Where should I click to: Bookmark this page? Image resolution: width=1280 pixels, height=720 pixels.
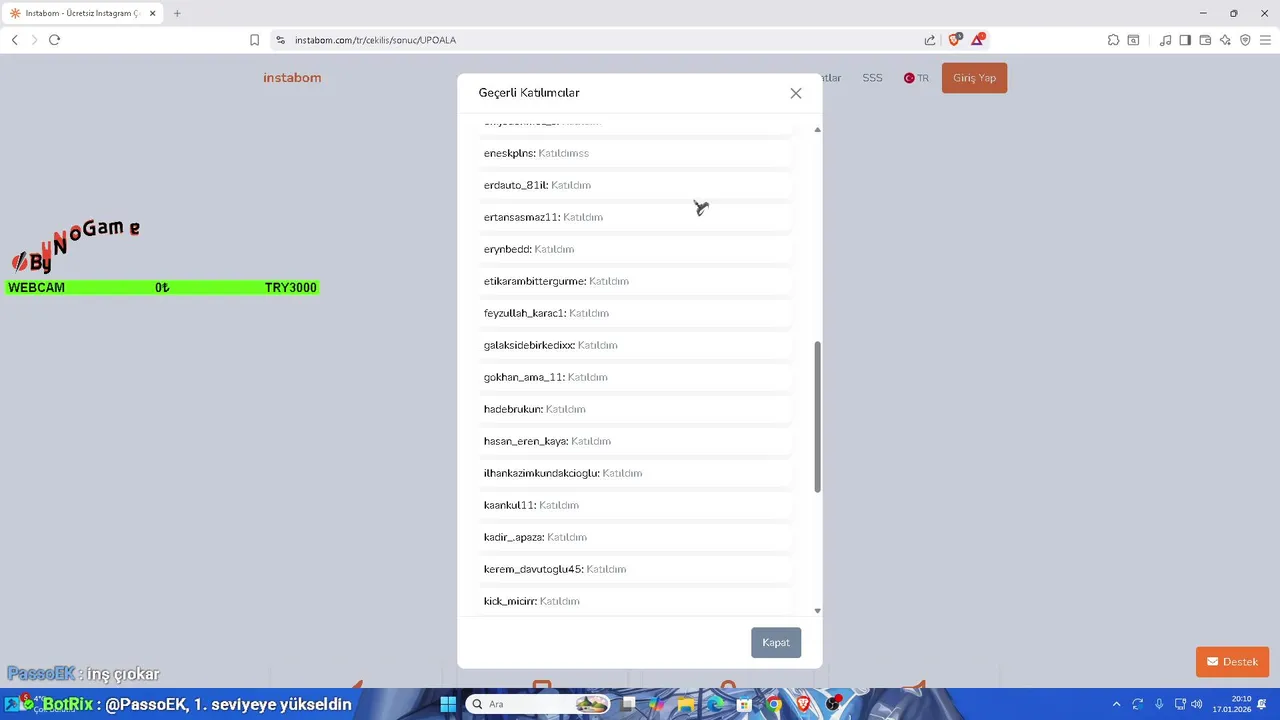[254, 40]
